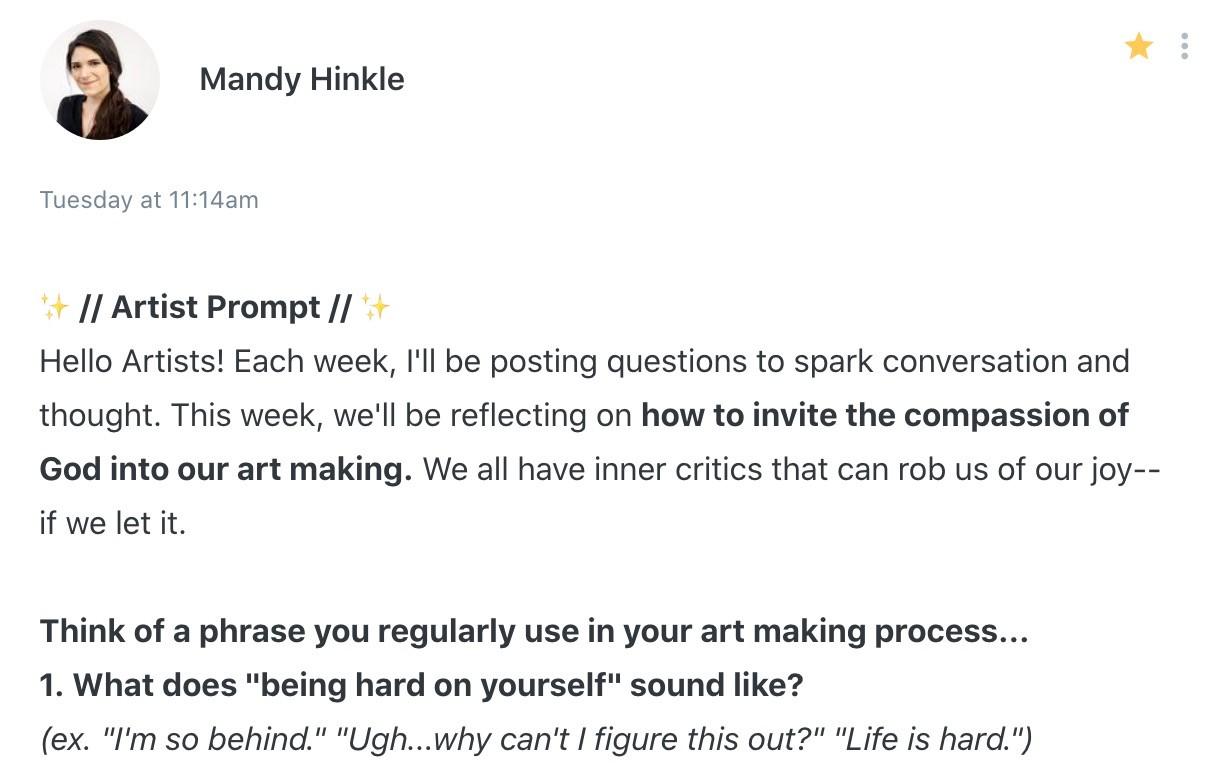Select the Think of a phrase bold line
Viewport: 1222px width, 782px height.
coord(534,631)
